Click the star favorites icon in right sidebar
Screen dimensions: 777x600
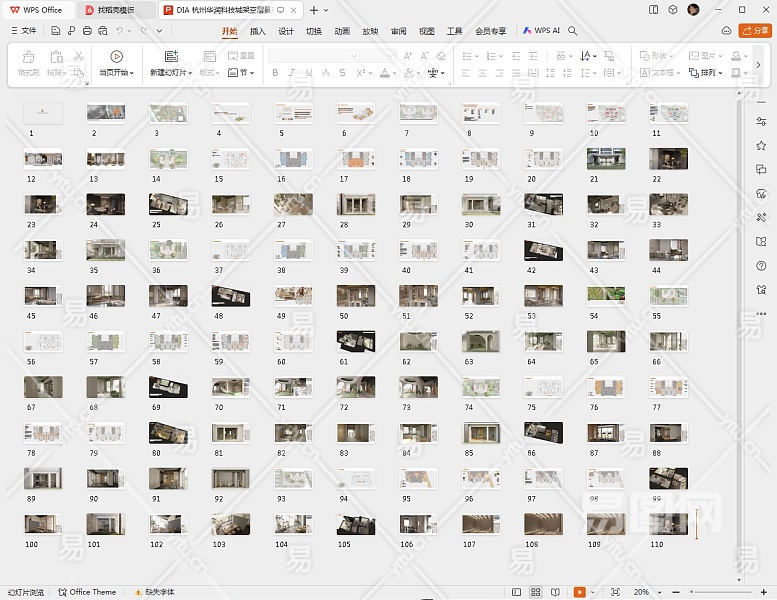coord(761,146)
